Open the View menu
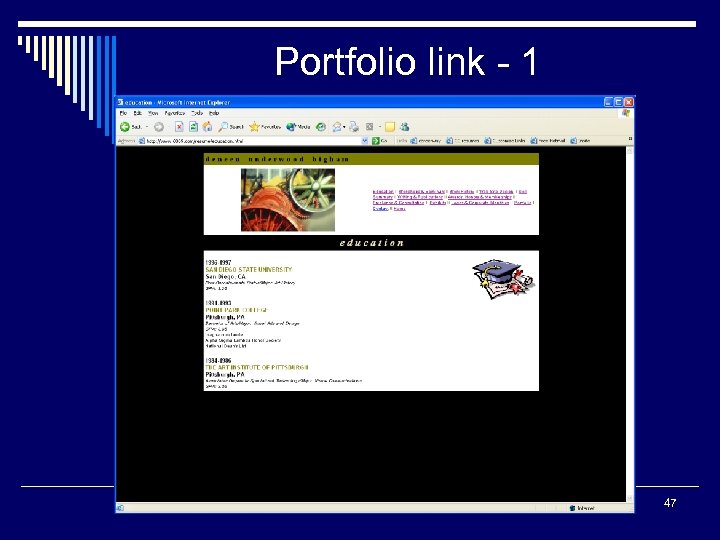This screenshot has height=540, width=720. tap(153, 113)
